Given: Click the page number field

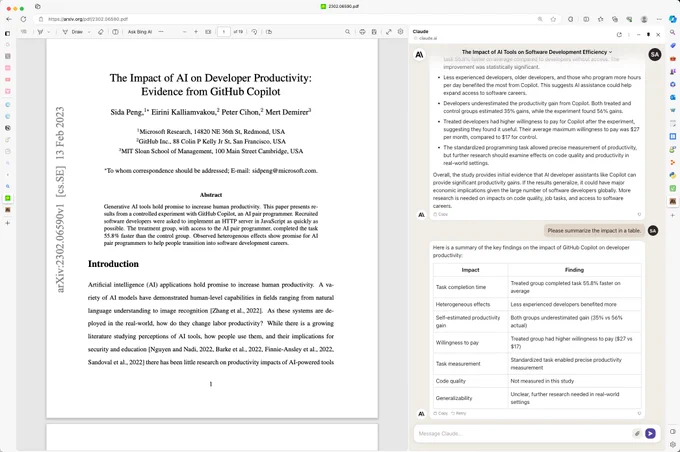Looking at the screenshot, I should pos(224,32).
